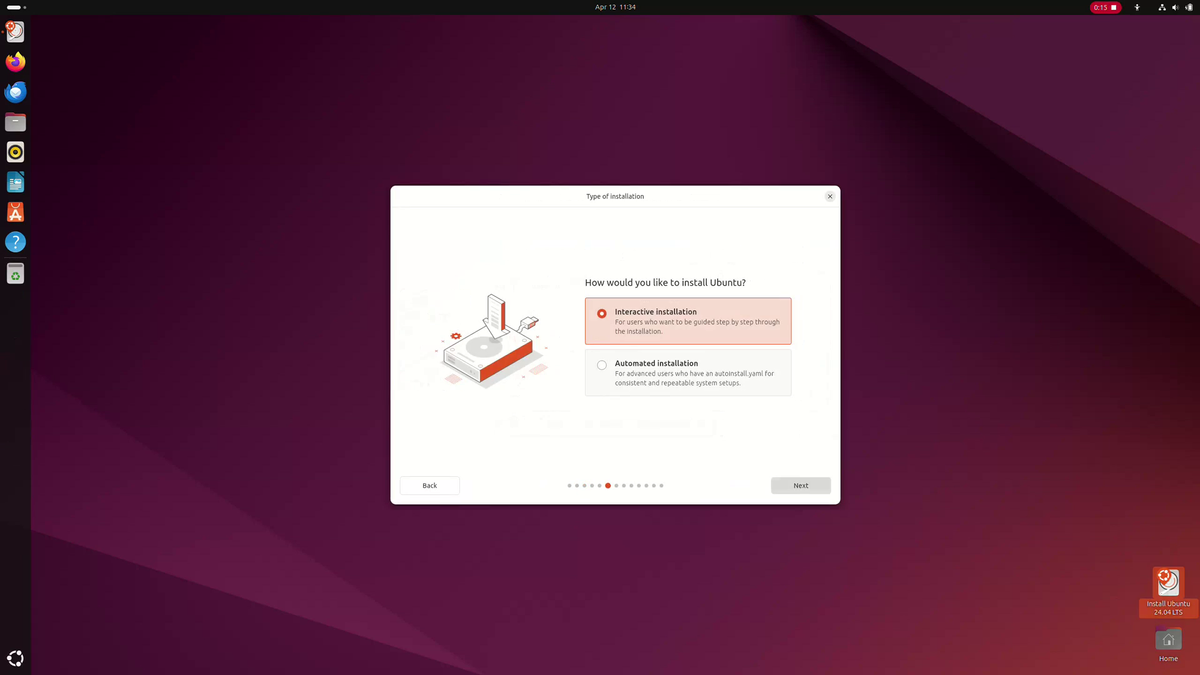The image size is (1200, 675).
Task: Open the Install Ubuntu icon in the dock
Action: click(x=15, y=32)
